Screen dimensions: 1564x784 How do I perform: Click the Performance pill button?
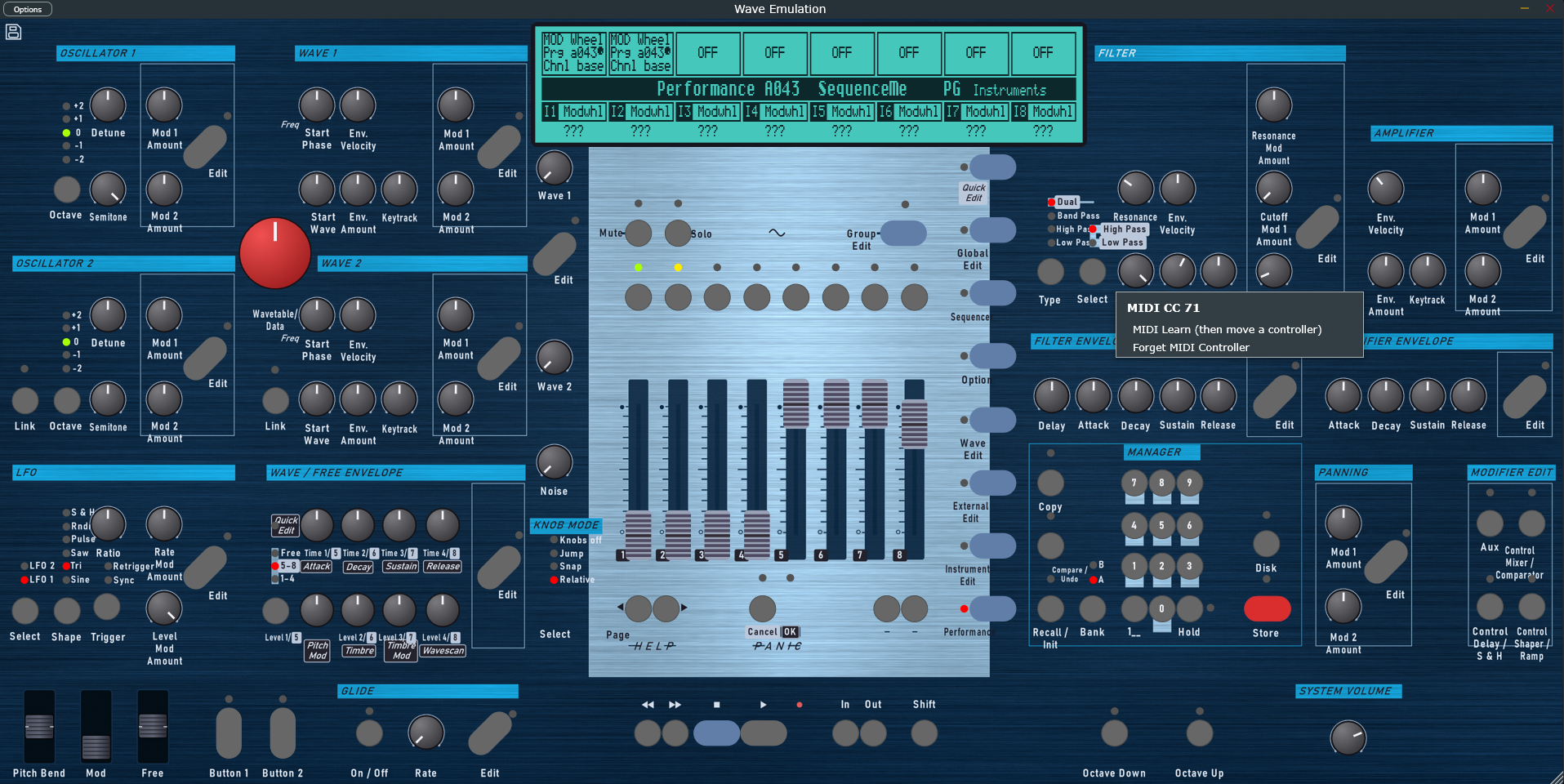click(992, 608)
